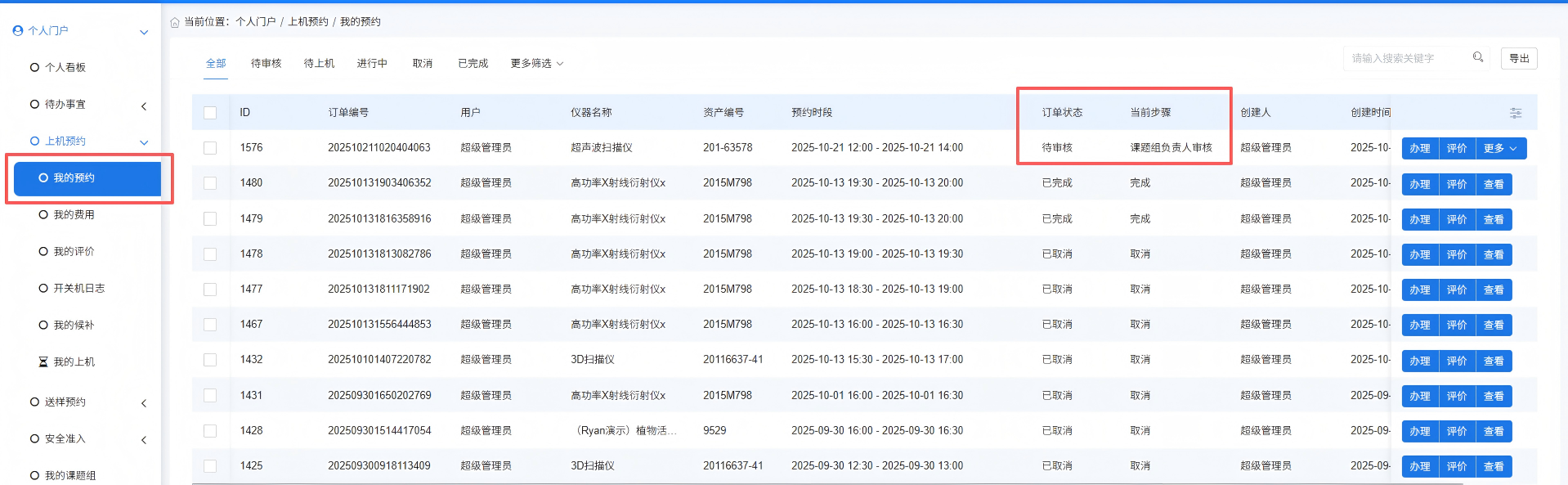Click the hourglass icon beside 我的上机
The width and height of the screenshot is (1568, 485).
(43, 362)
